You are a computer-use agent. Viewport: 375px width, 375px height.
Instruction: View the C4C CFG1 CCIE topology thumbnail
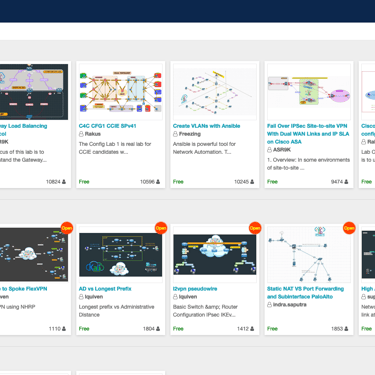tap(121, 92)
